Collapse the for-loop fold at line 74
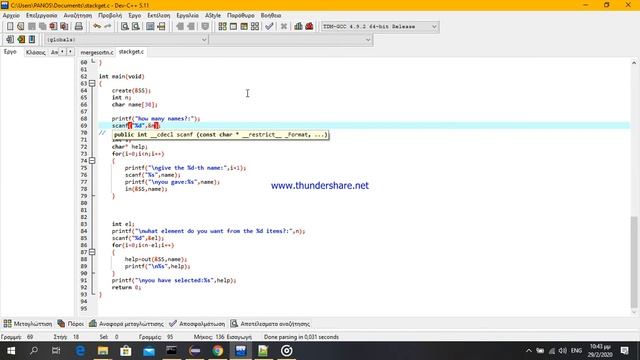The height and width of the screenshot is (360, 640). click(92, 160)
